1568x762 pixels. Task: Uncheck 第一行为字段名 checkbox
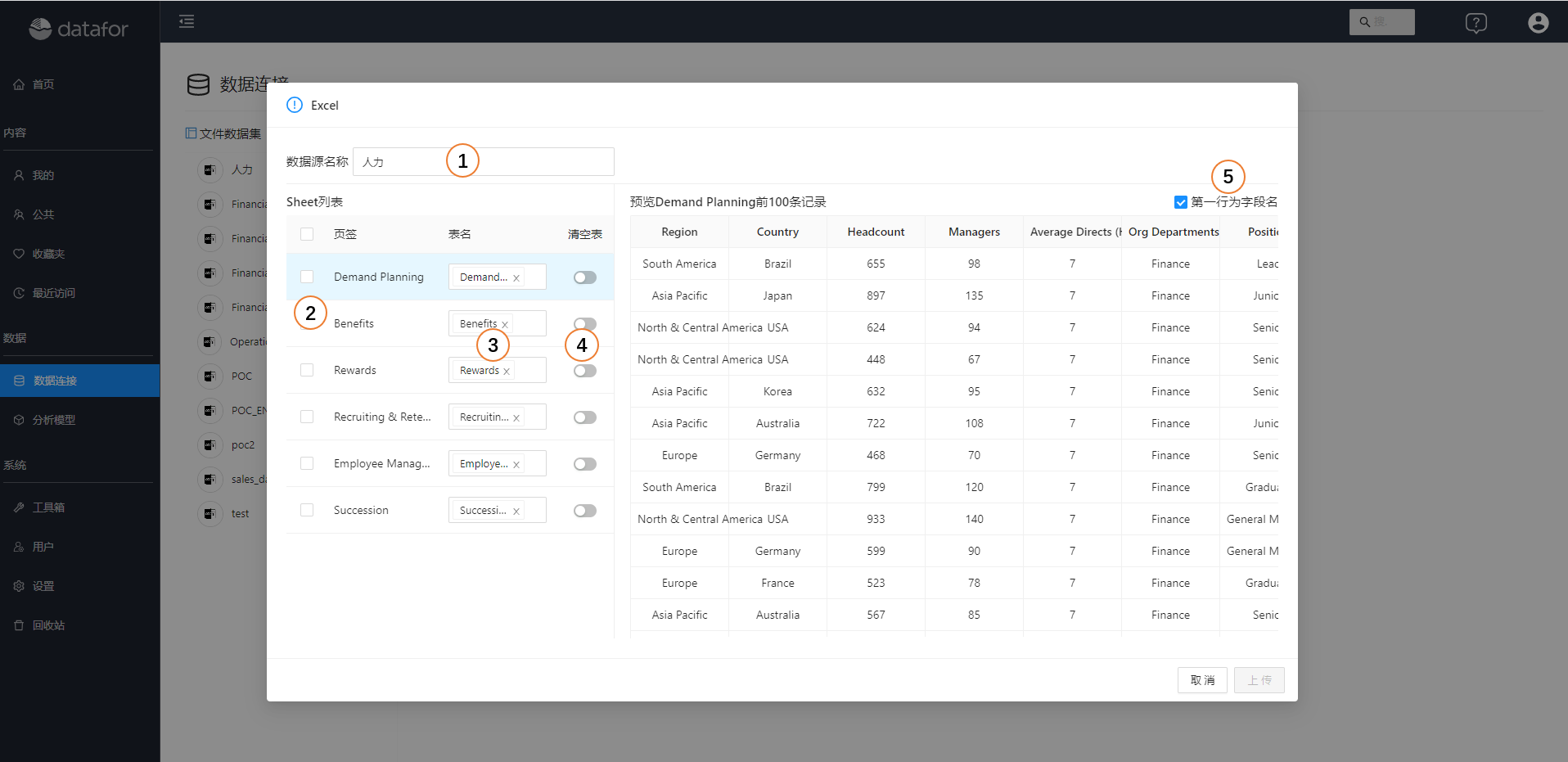coord(1180,202)
